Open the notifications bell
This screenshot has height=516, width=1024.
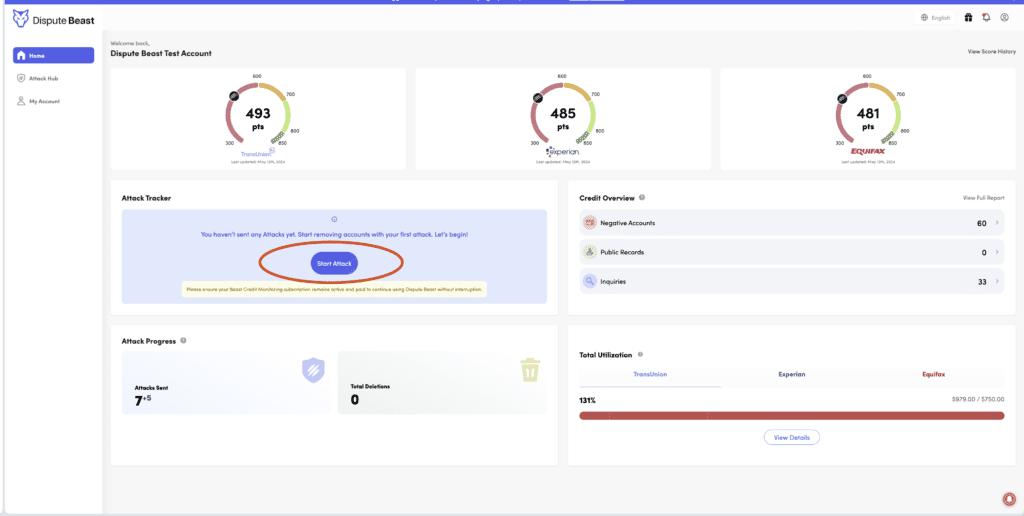(x=986, y=17)
